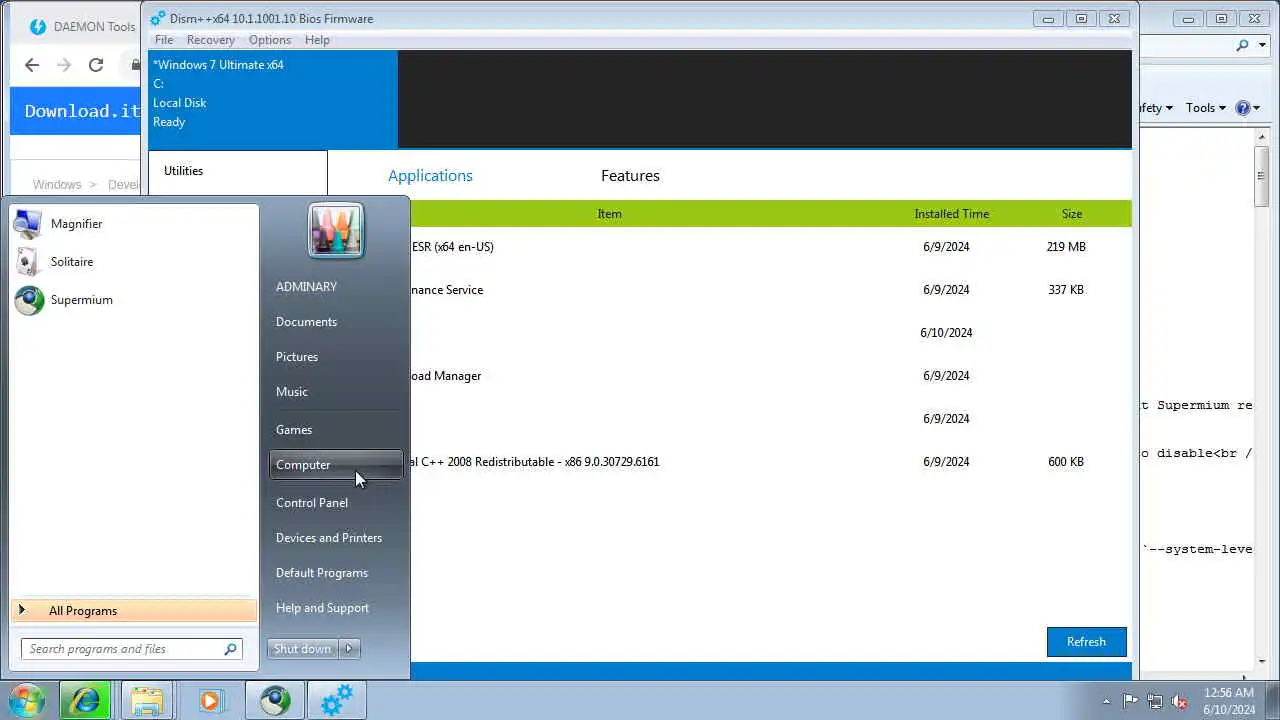Screen dimensions: 1280x720
Task: Click the search icon in Start search box
Action: (x=231, y=649)
